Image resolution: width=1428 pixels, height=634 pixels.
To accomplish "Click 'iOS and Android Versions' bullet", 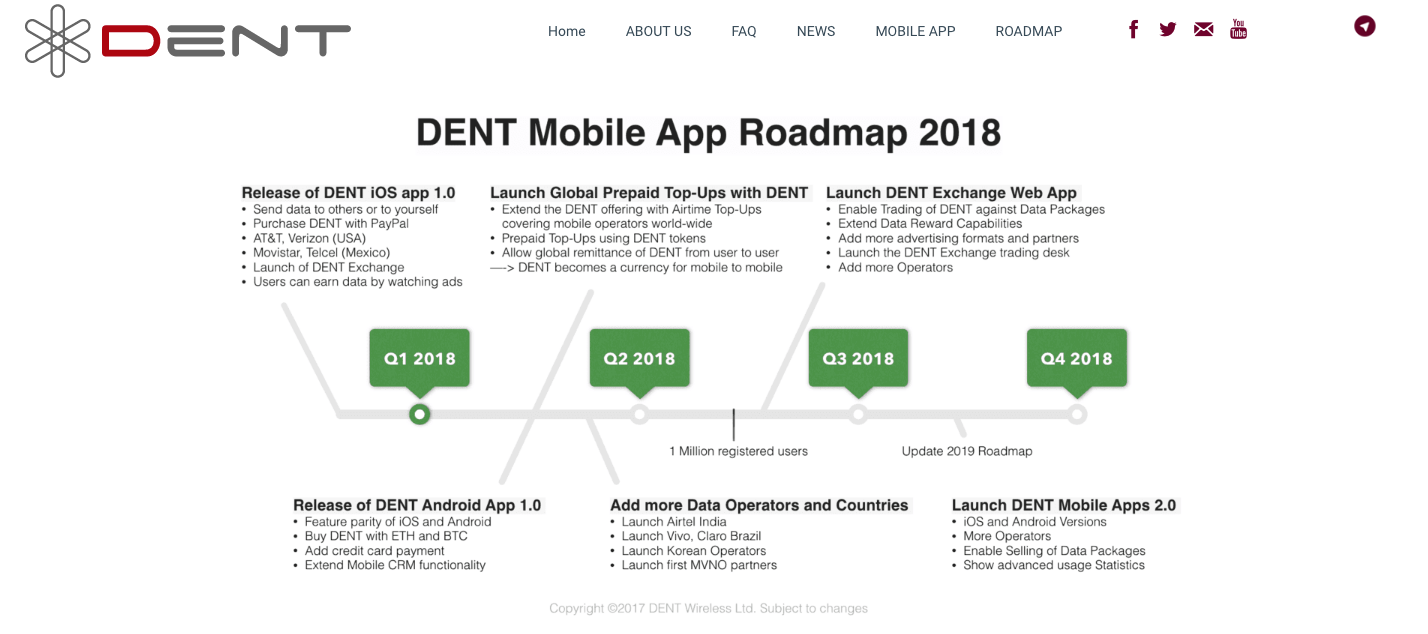I will [1035, 522].
